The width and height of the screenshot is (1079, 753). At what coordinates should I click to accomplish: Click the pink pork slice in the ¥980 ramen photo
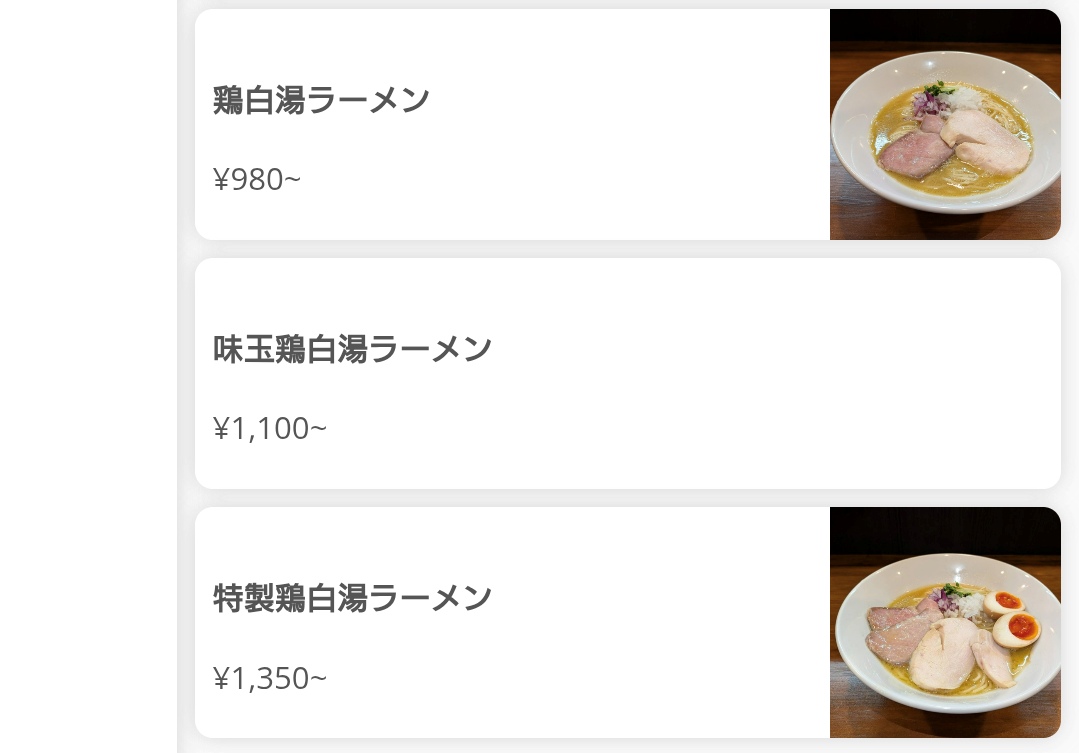(x=909, y=154)
